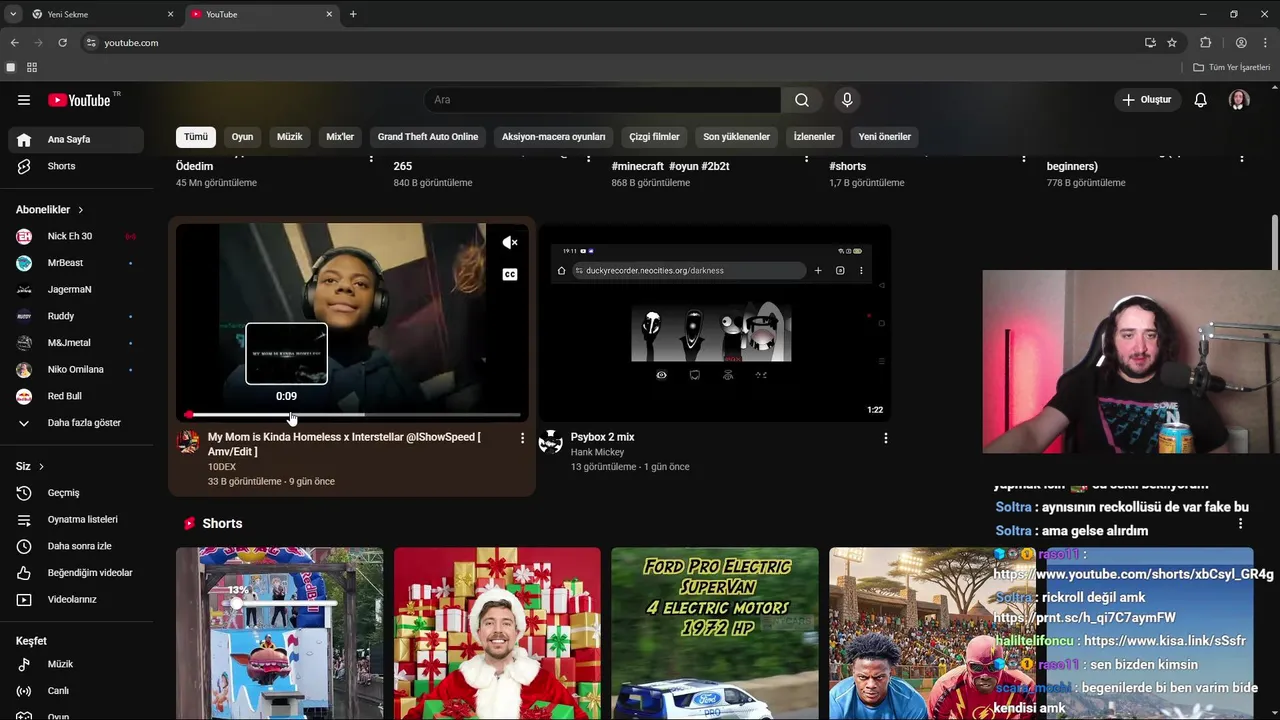Start voice search with microphone icon
Viewport: 1280px width, 720px height.
[847, 100]
